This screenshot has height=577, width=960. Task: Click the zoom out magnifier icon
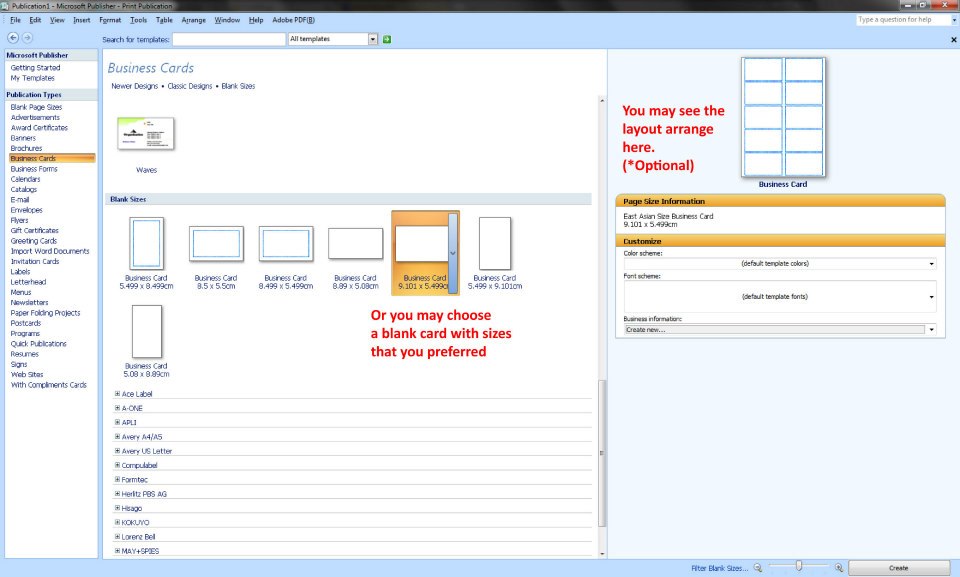pos(758,568)
